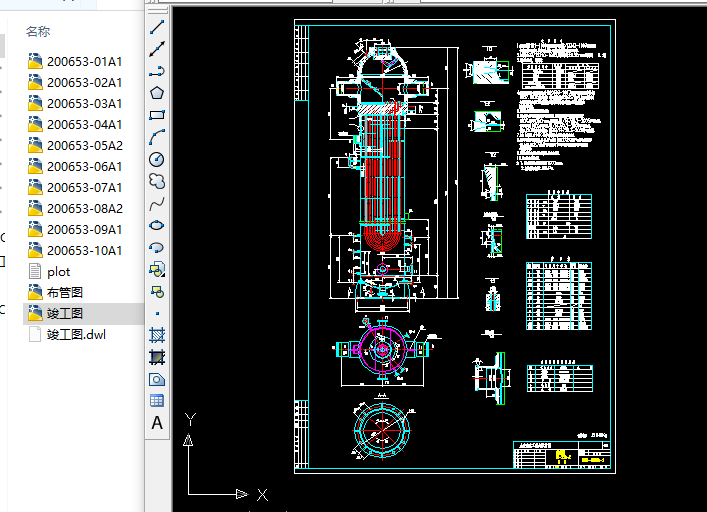Click the Table tool icon
This screenshot has height=512, width=707.
click(x=157, y=401)
